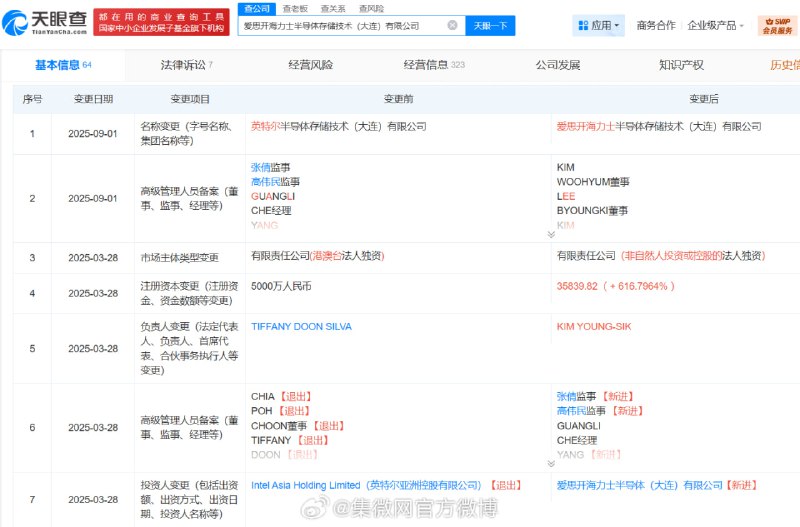Select the 市场主体类型变更 cell
Viewport: 800px width, 527px height.
point(180,258)
